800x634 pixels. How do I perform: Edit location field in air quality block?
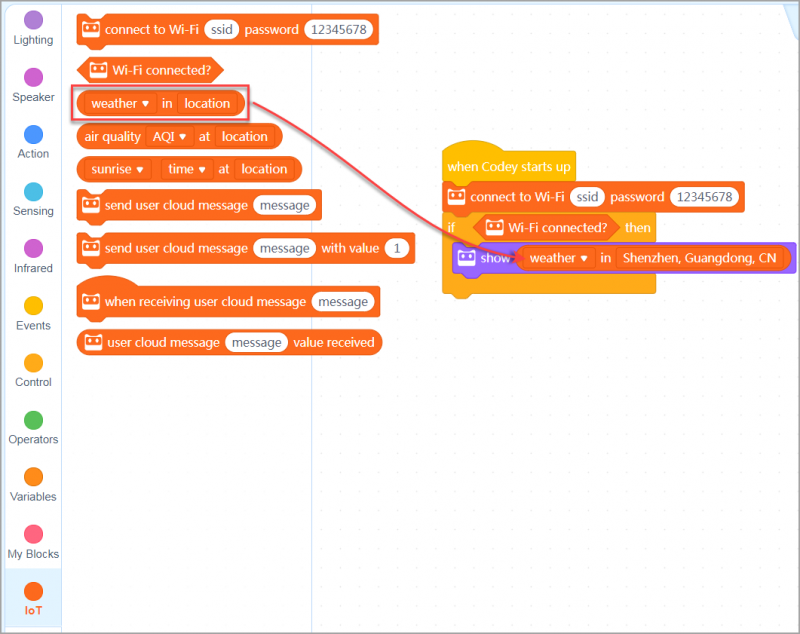(244, 137)
